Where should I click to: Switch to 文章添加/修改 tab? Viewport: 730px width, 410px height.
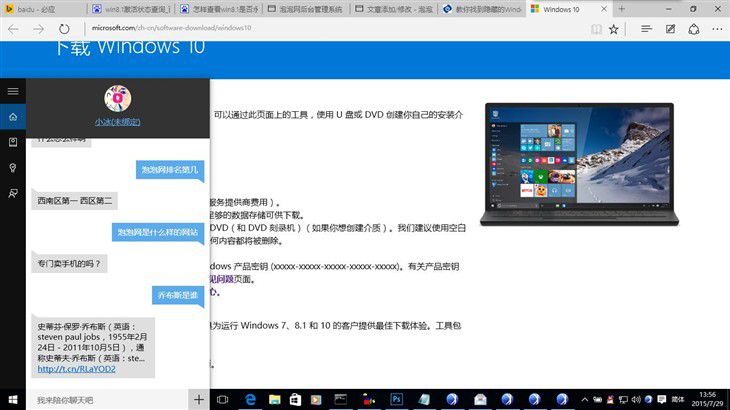point(394,9)
